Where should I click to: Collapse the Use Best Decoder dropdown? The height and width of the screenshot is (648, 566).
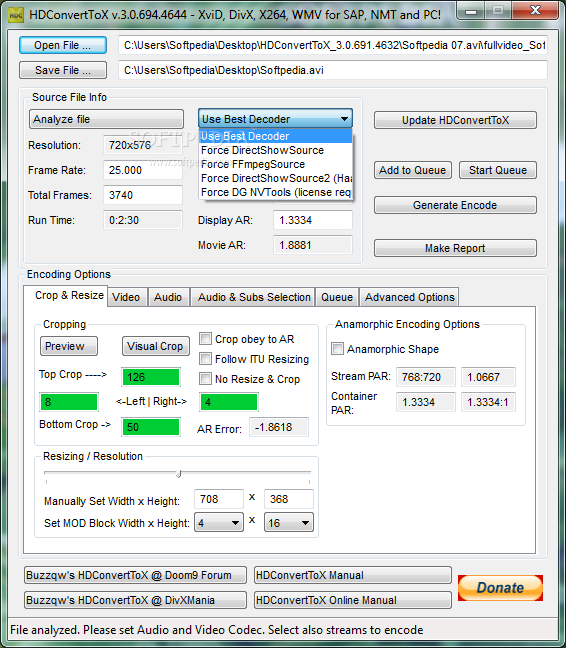tap(275, 119)
